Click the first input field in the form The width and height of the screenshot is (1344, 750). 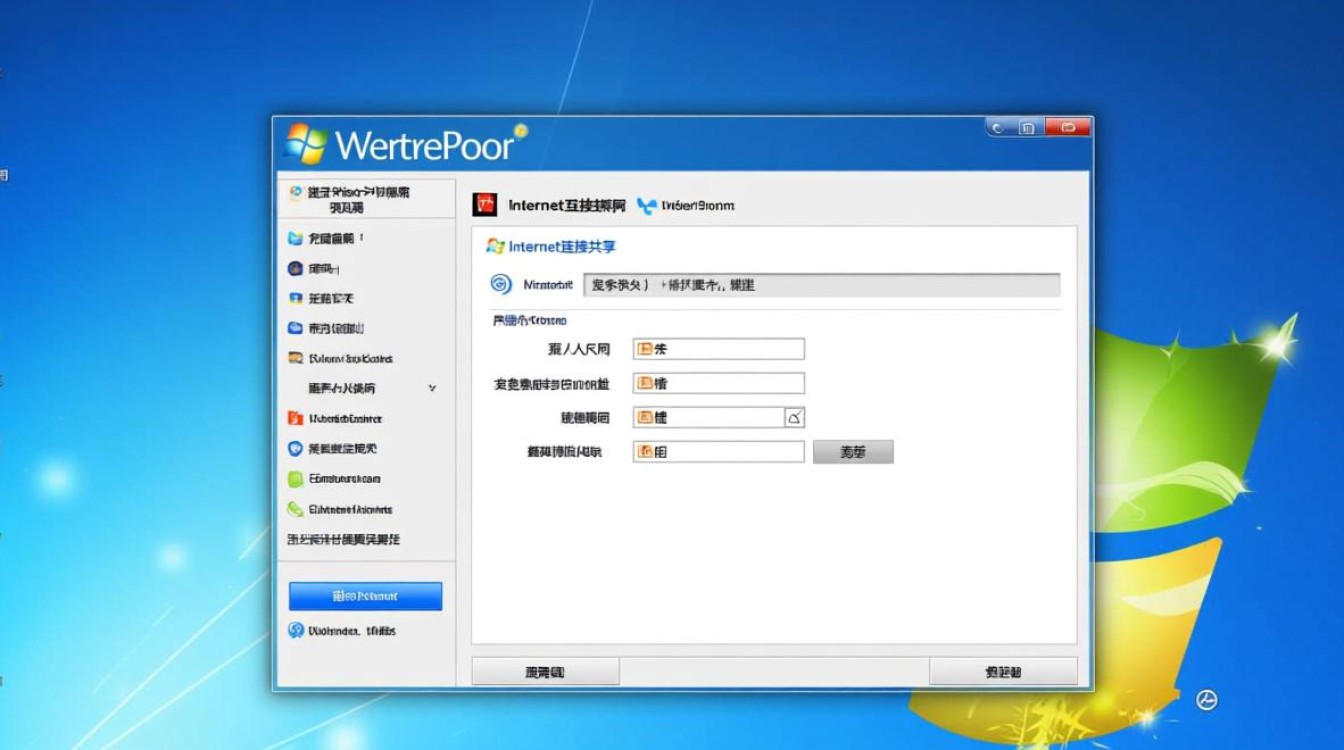click(x=718, y=349)
